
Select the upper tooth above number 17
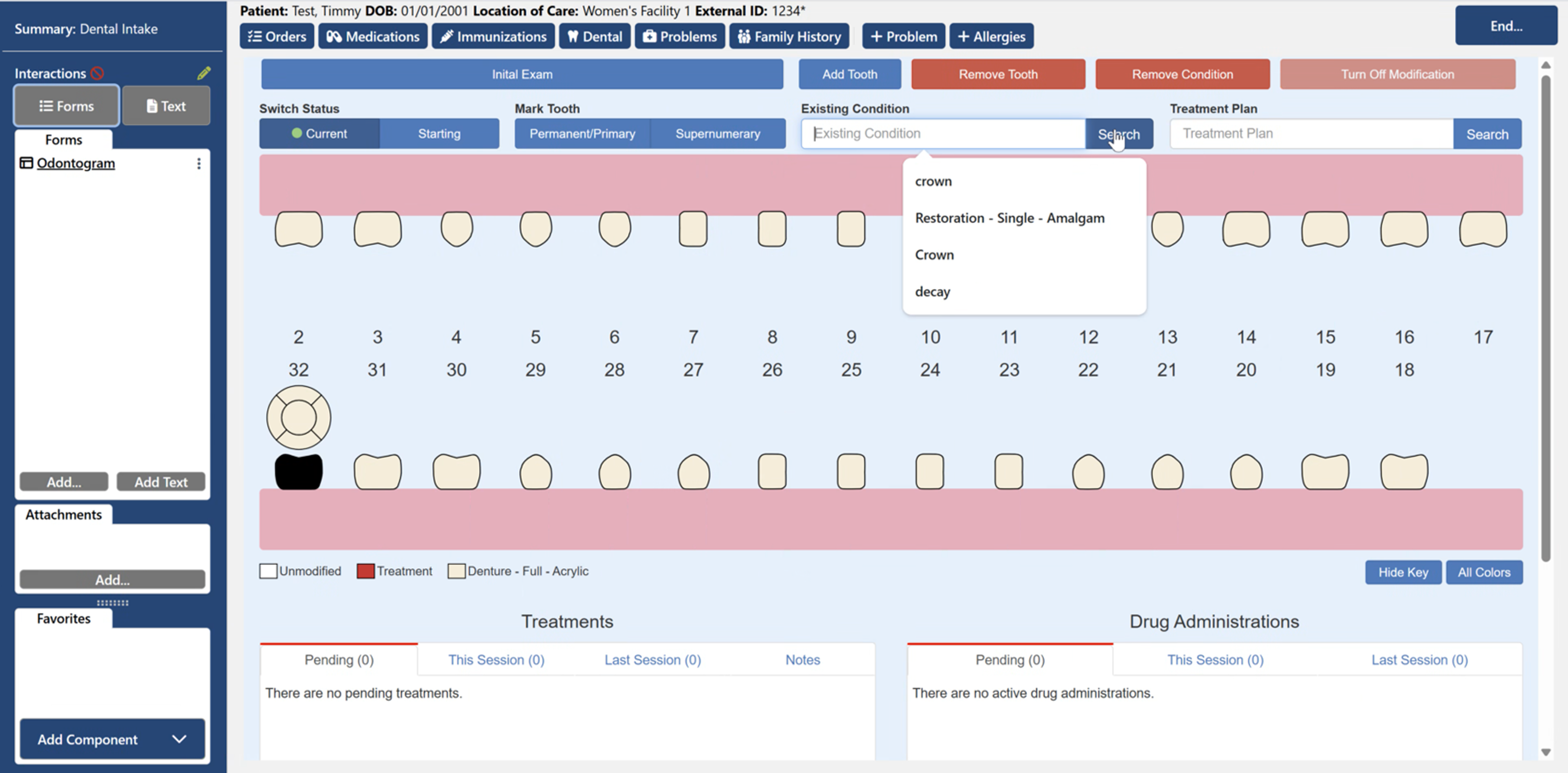1483,229
